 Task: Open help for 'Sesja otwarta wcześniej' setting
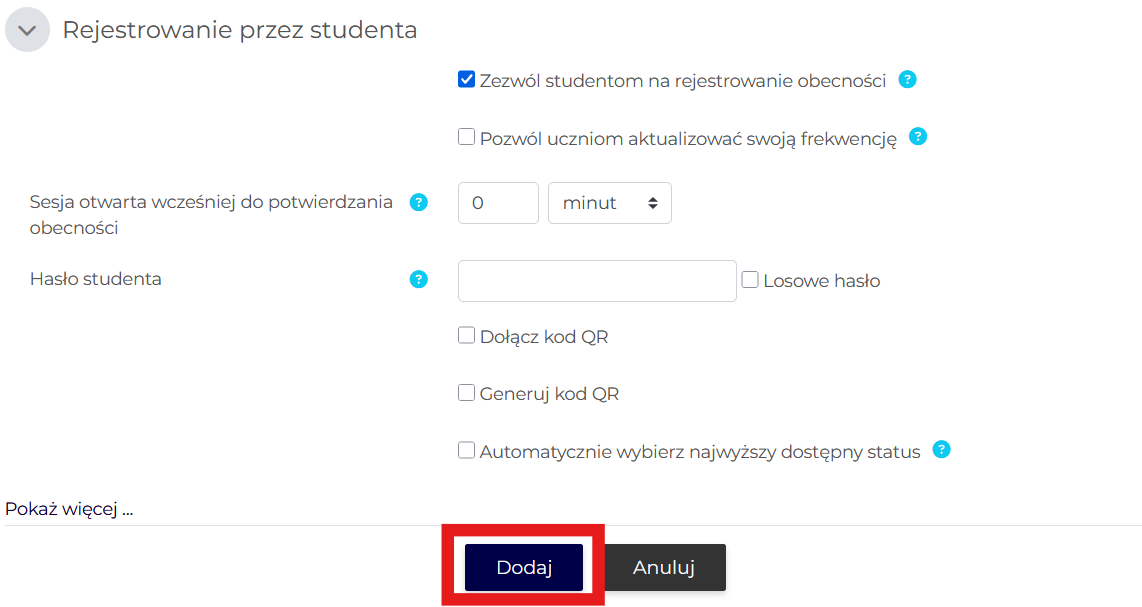(419, 202)
